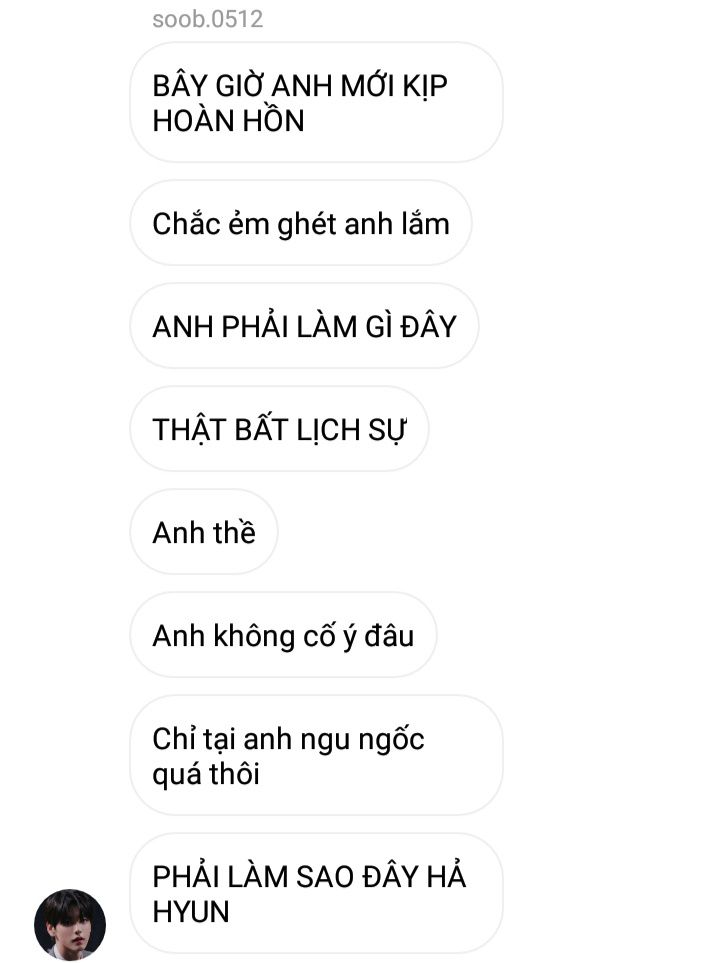This screenshot has width=720, height=963.
Task: Click the word 'không' in the sixth bubble
Action: click(254, 637)
